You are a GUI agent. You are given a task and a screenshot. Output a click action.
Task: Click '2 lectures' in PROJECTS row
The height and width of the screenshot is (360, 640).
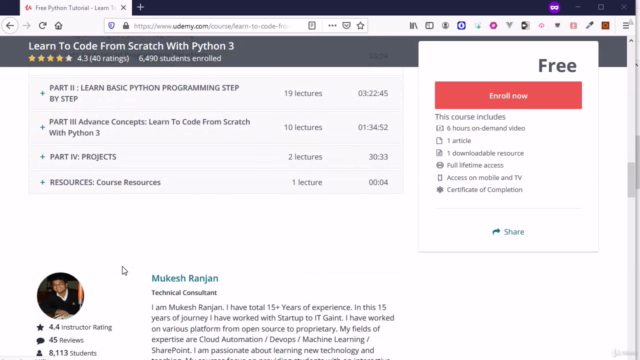tap(305, 157)
